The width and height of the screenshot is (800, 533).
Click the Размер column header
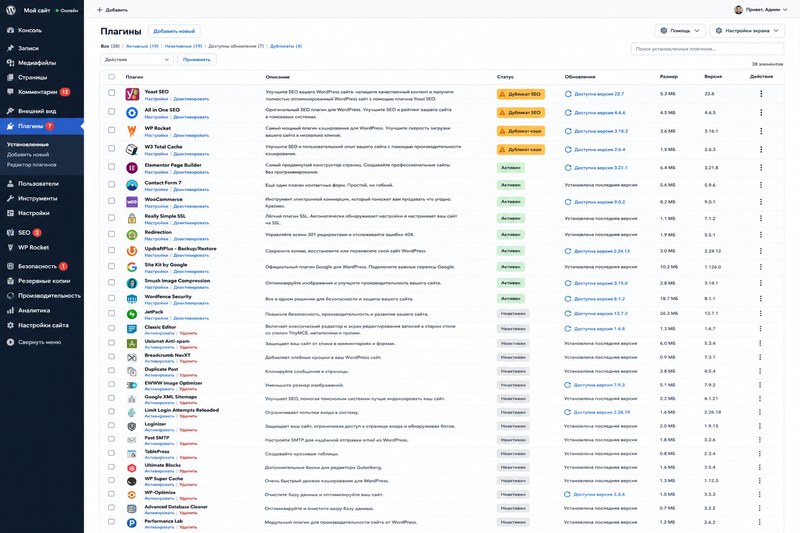pyautogui.click(x=668, y=77)
